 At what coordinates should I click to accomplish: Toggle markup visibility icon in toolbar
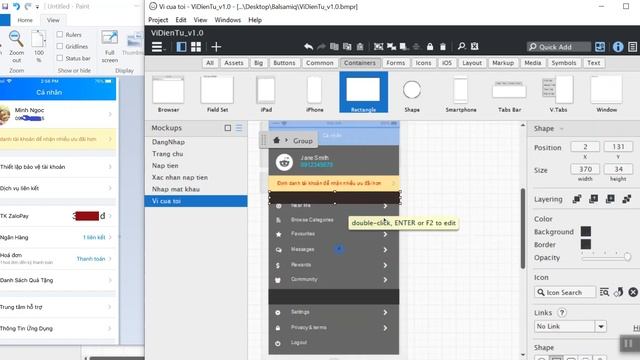click(474, 47)
